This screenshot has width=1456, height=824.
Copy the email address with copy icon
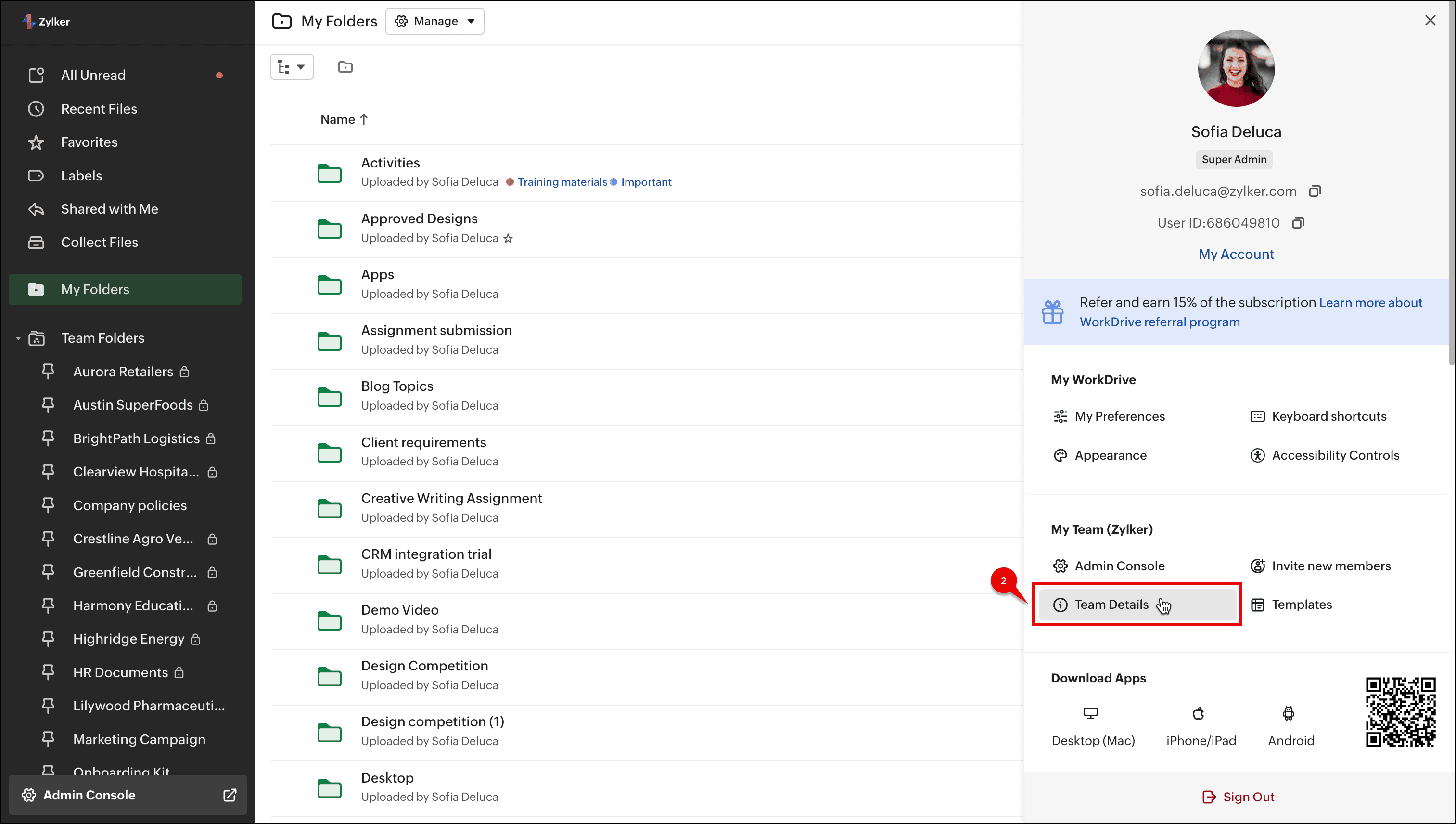(x=1315, y=191)
